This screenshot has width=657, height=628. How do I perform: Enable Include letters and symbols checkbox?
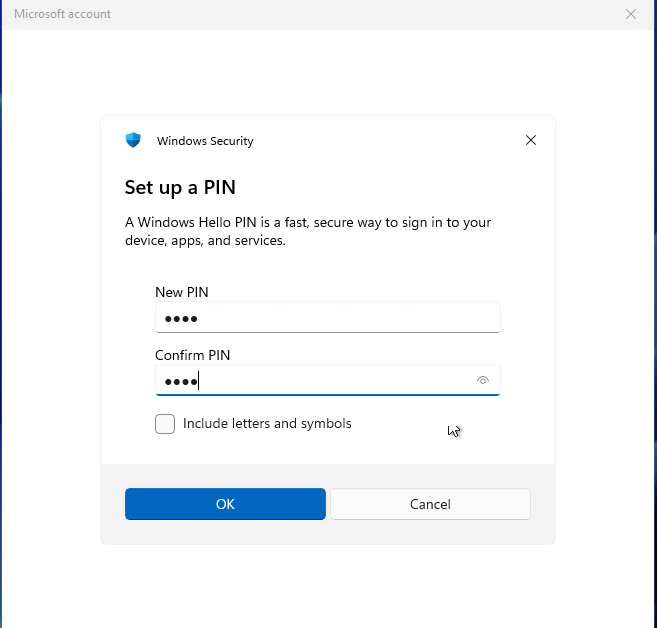tap(165, 424)
